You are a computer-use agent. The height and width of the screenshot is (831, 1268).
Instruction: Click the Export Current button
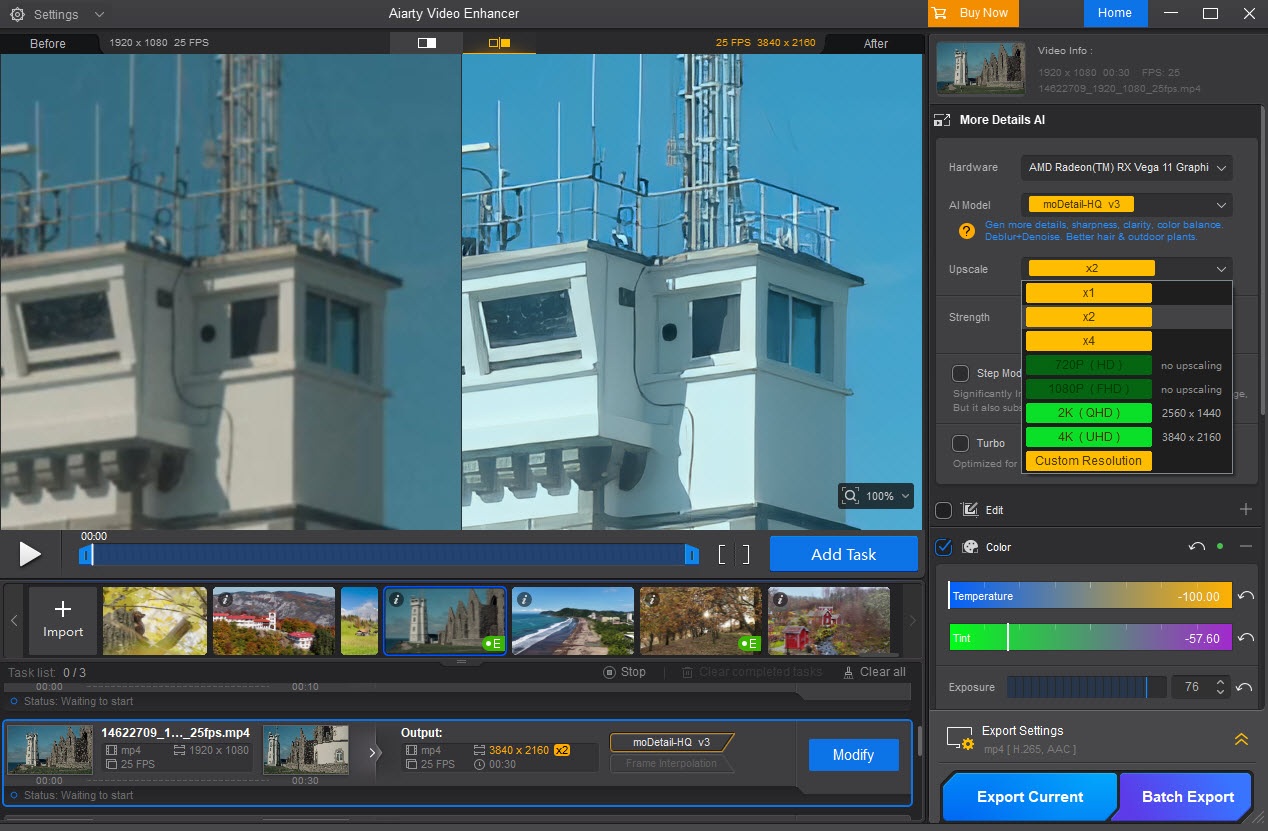1029,797
